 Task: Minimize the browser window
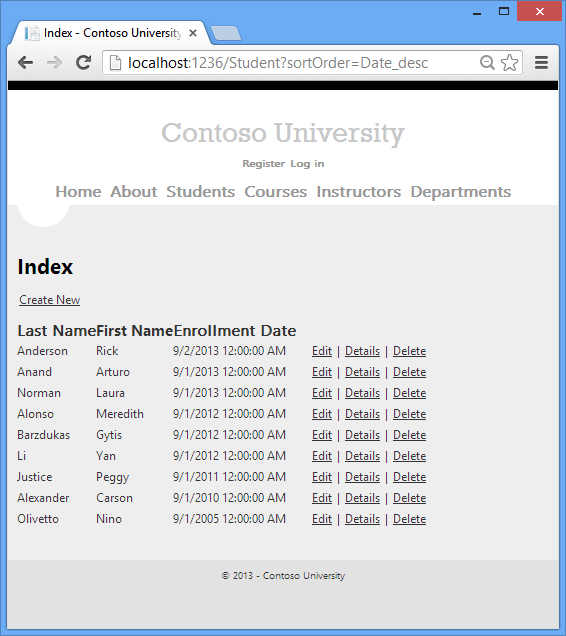(x=477, y=13)
